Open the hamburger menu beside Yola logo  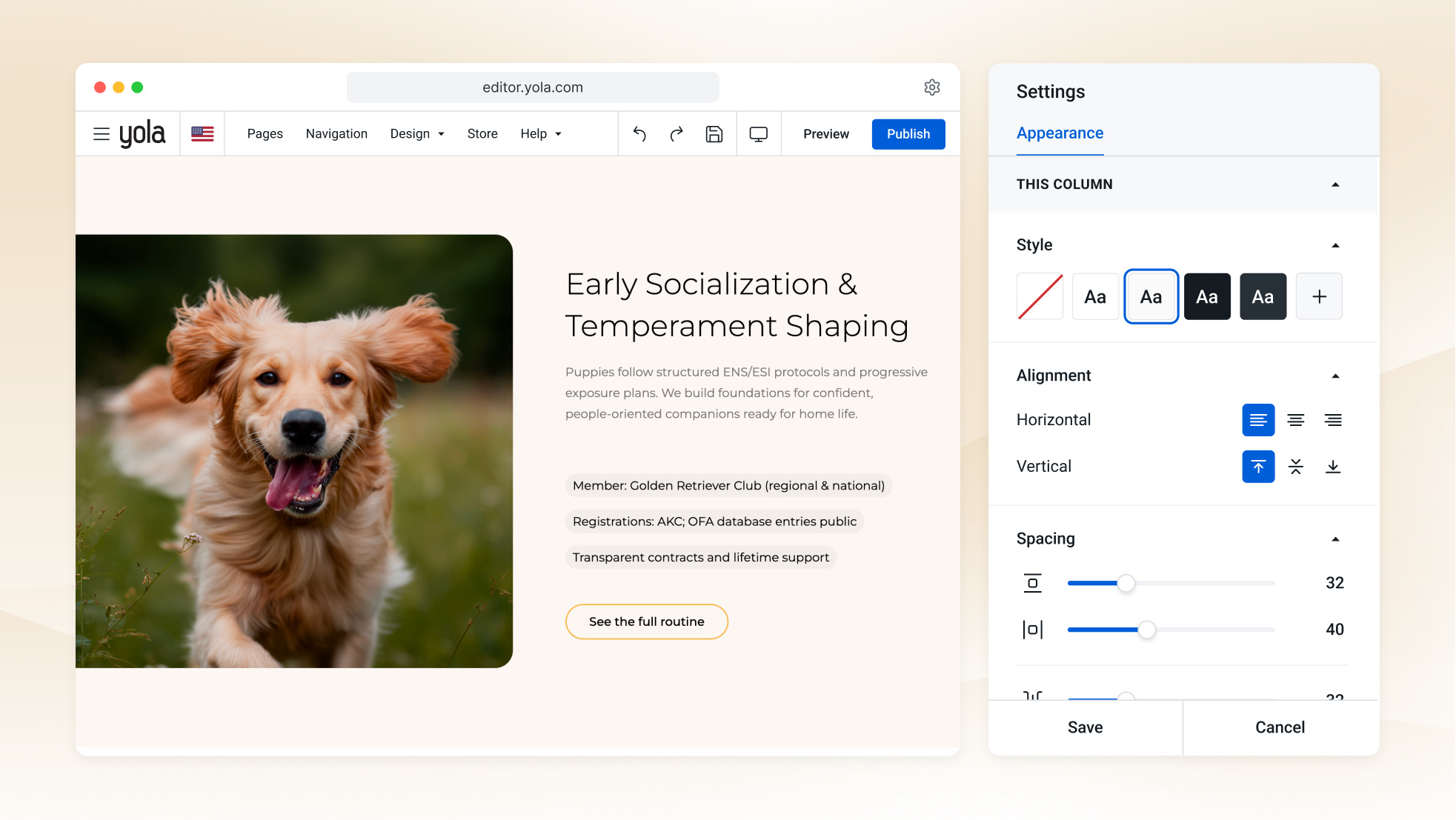coord(102,134)
